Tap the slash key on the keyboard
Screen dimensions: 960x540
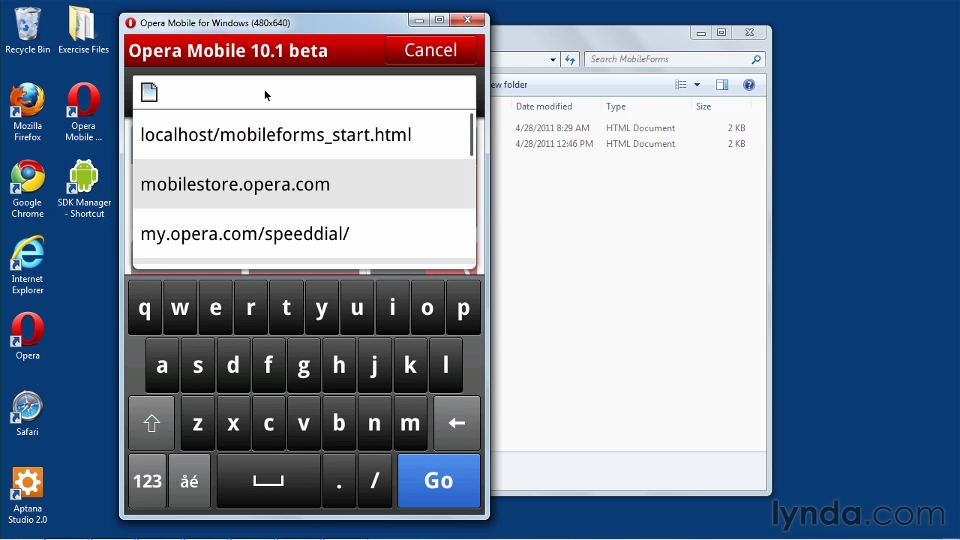(x=375, y=481)
